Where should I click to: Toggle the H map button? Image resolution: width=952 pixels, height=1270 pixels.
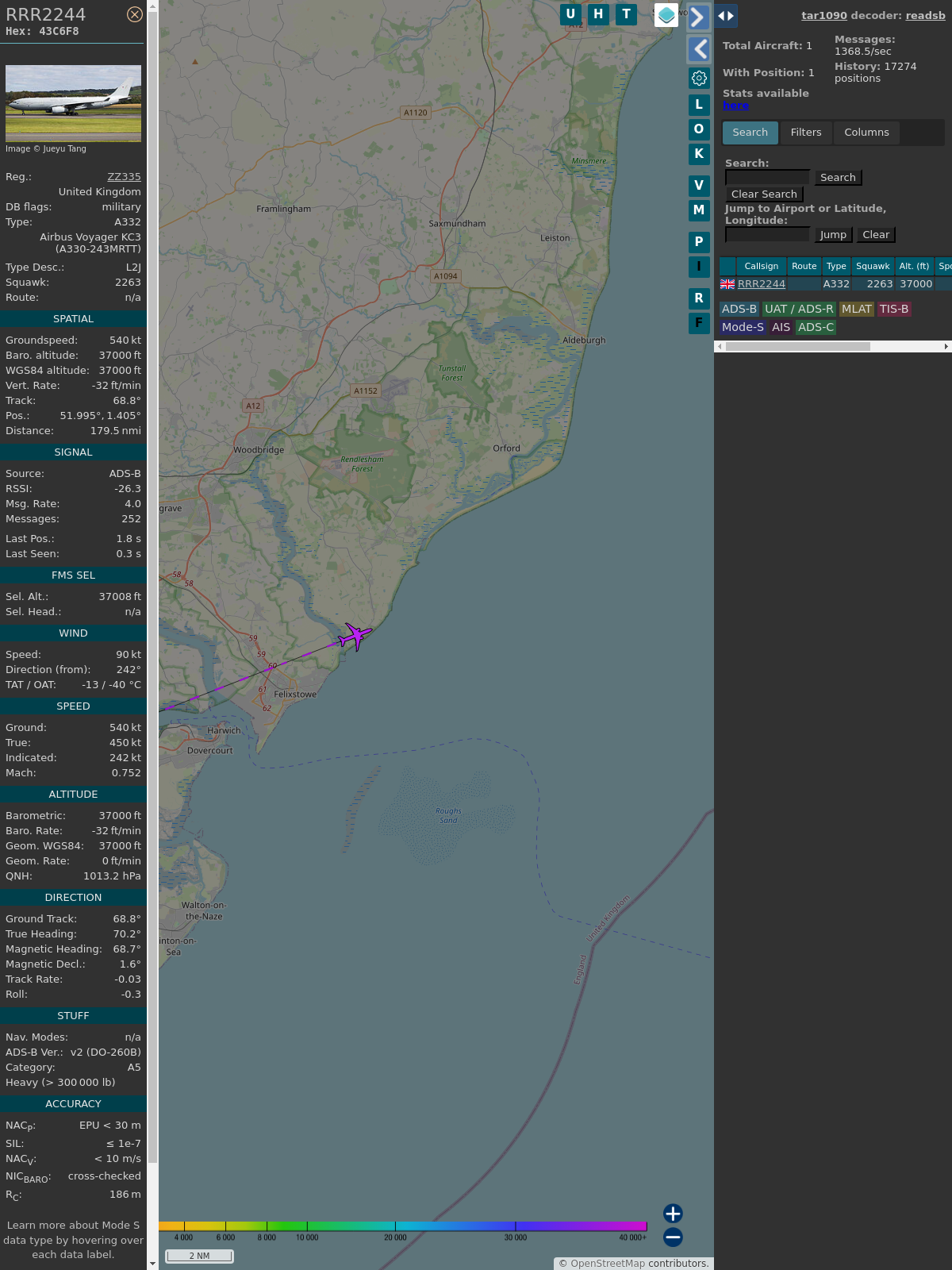click(598, 14)
